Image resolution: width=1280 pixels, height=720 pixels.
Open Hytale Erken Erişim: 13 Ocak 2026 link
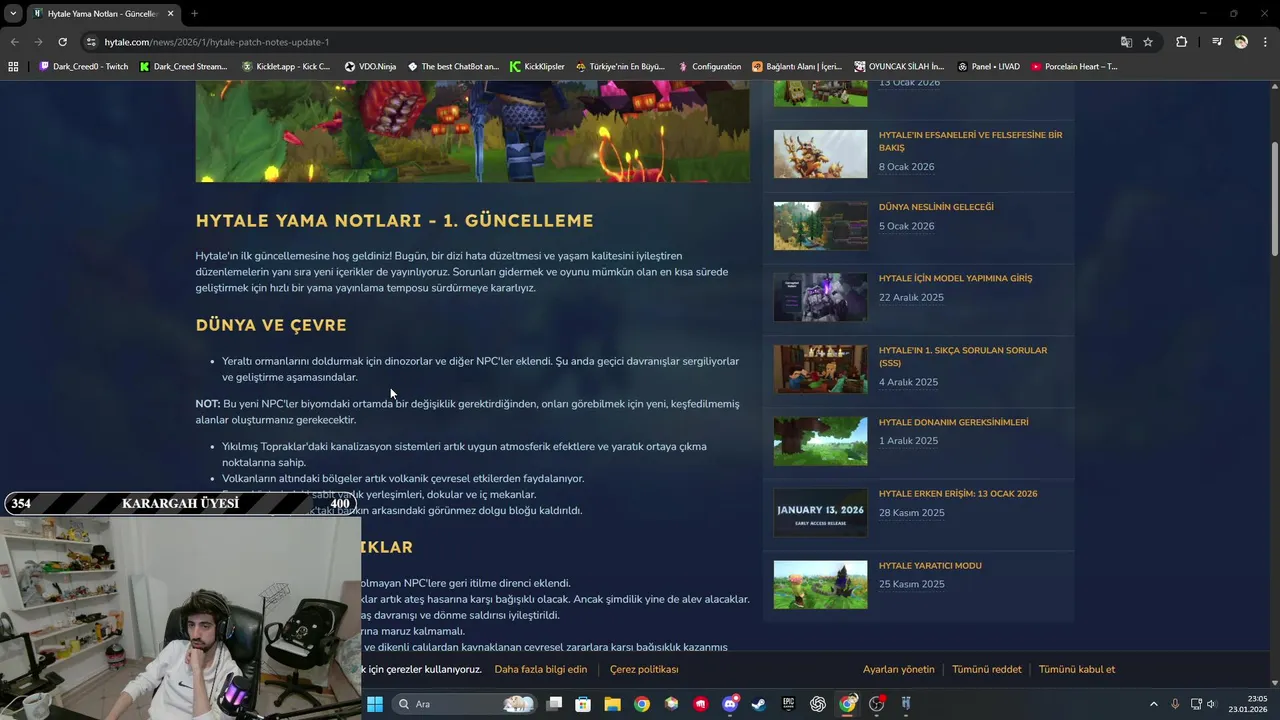point(958,494)
